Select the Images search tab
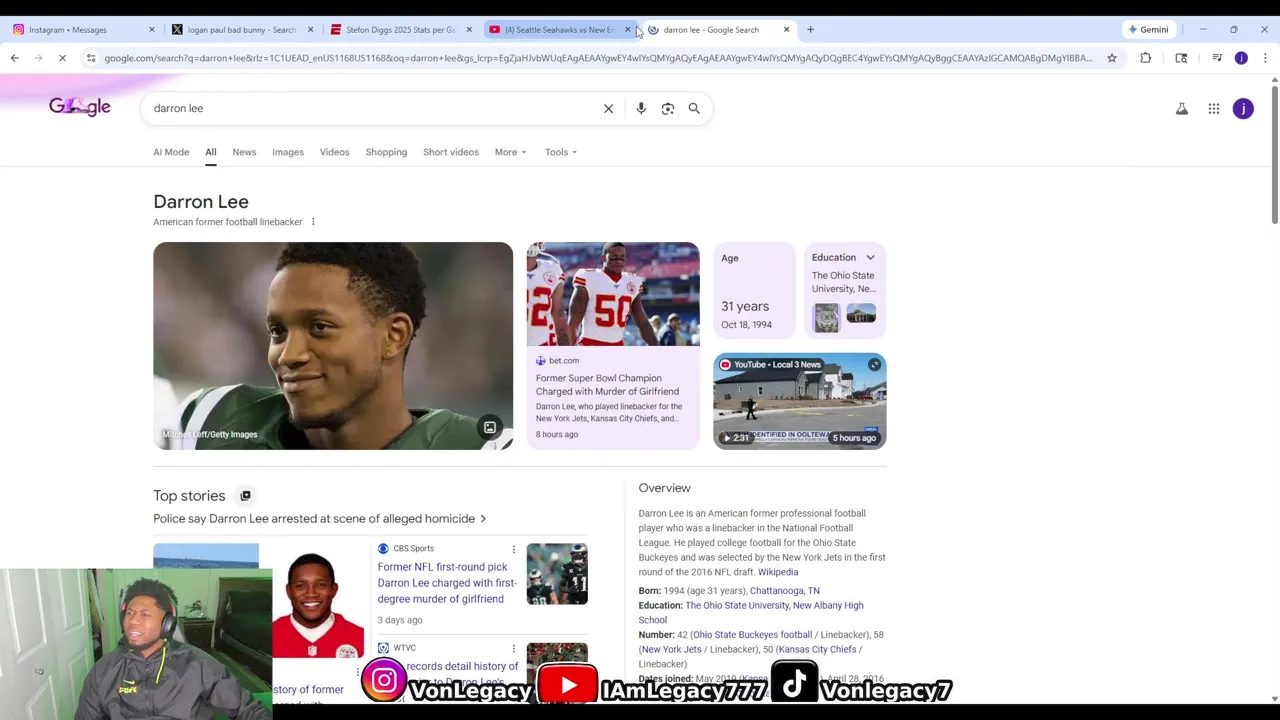The height and width of the screenshot is (720, 1280). coord(288,152)
